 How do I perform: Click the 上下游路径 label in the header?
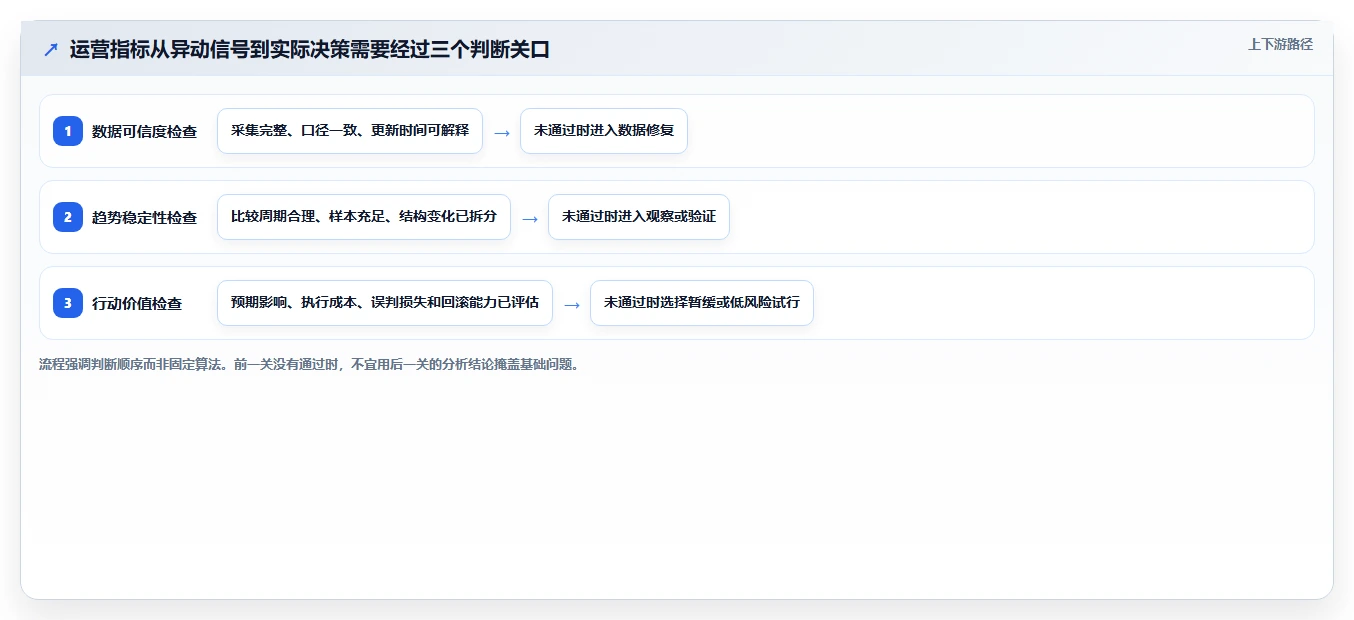[x=1280, y=44]
